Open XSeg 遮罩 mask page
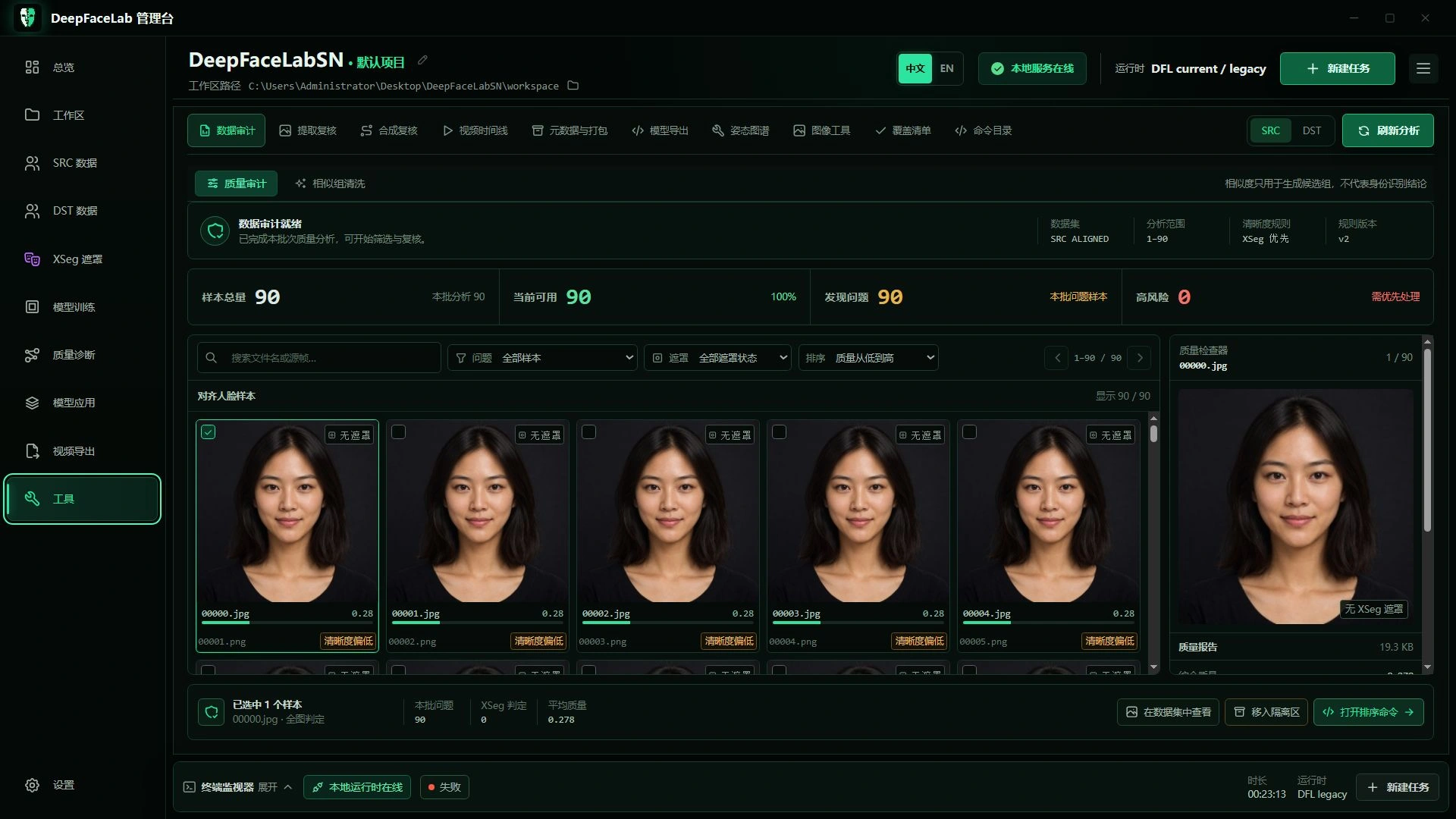Screen dimensions: 1456x819 pyautogui.click(x=82, y=259)
